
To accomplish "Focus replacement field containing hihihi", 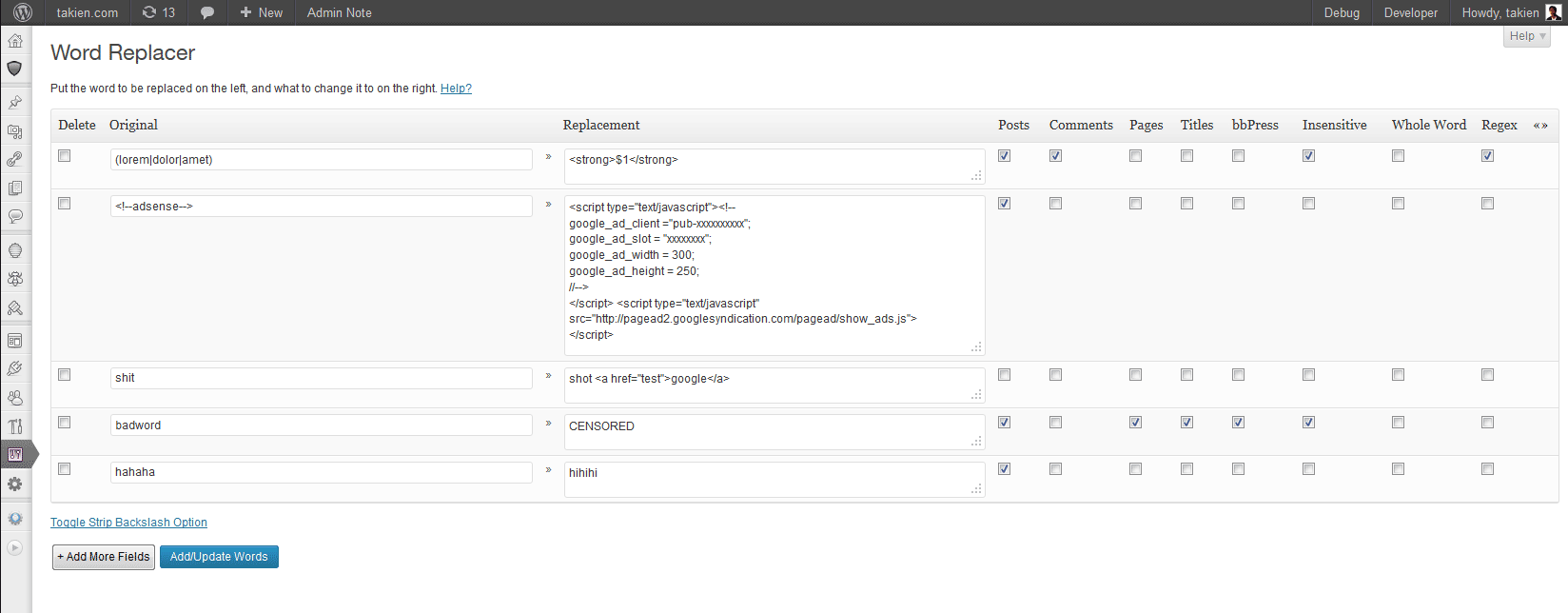I will click(774, 479).
